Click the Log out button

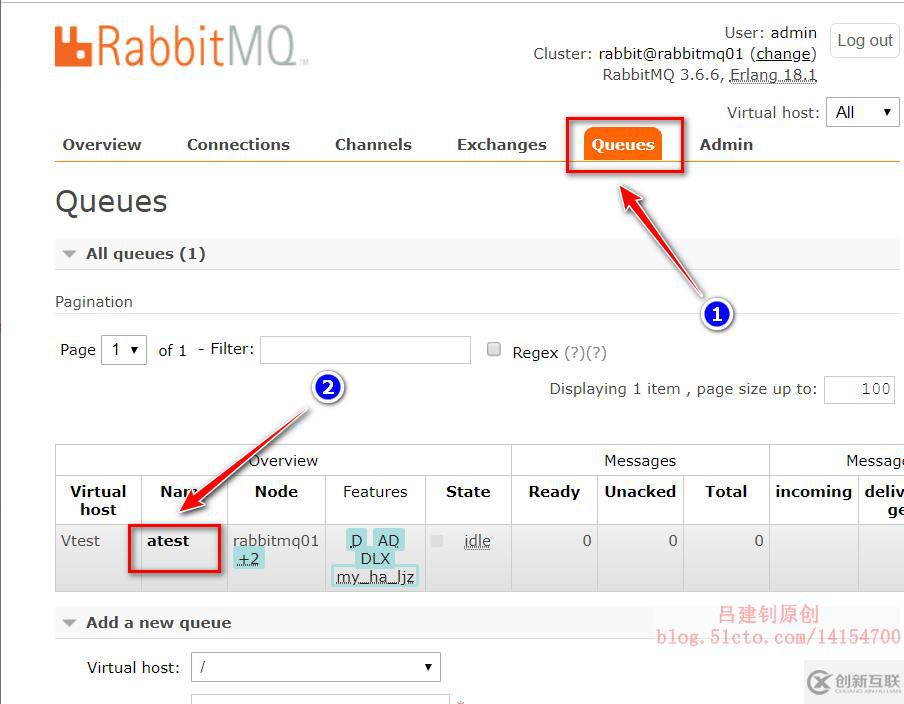point(864,40)
